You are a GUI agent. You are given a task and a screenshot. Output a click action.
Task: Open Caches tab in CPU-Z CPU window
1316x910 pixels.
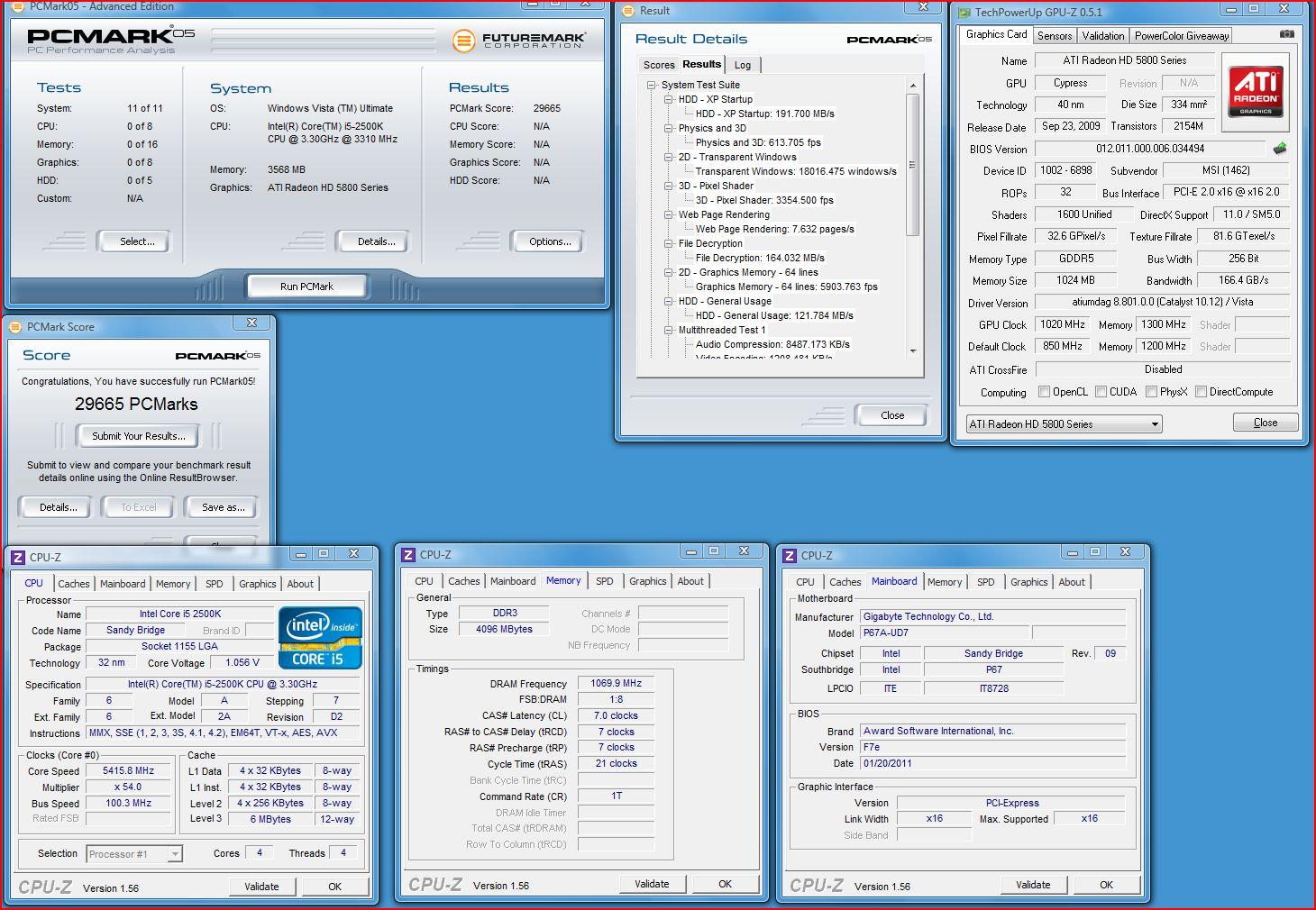pos(74,584)
